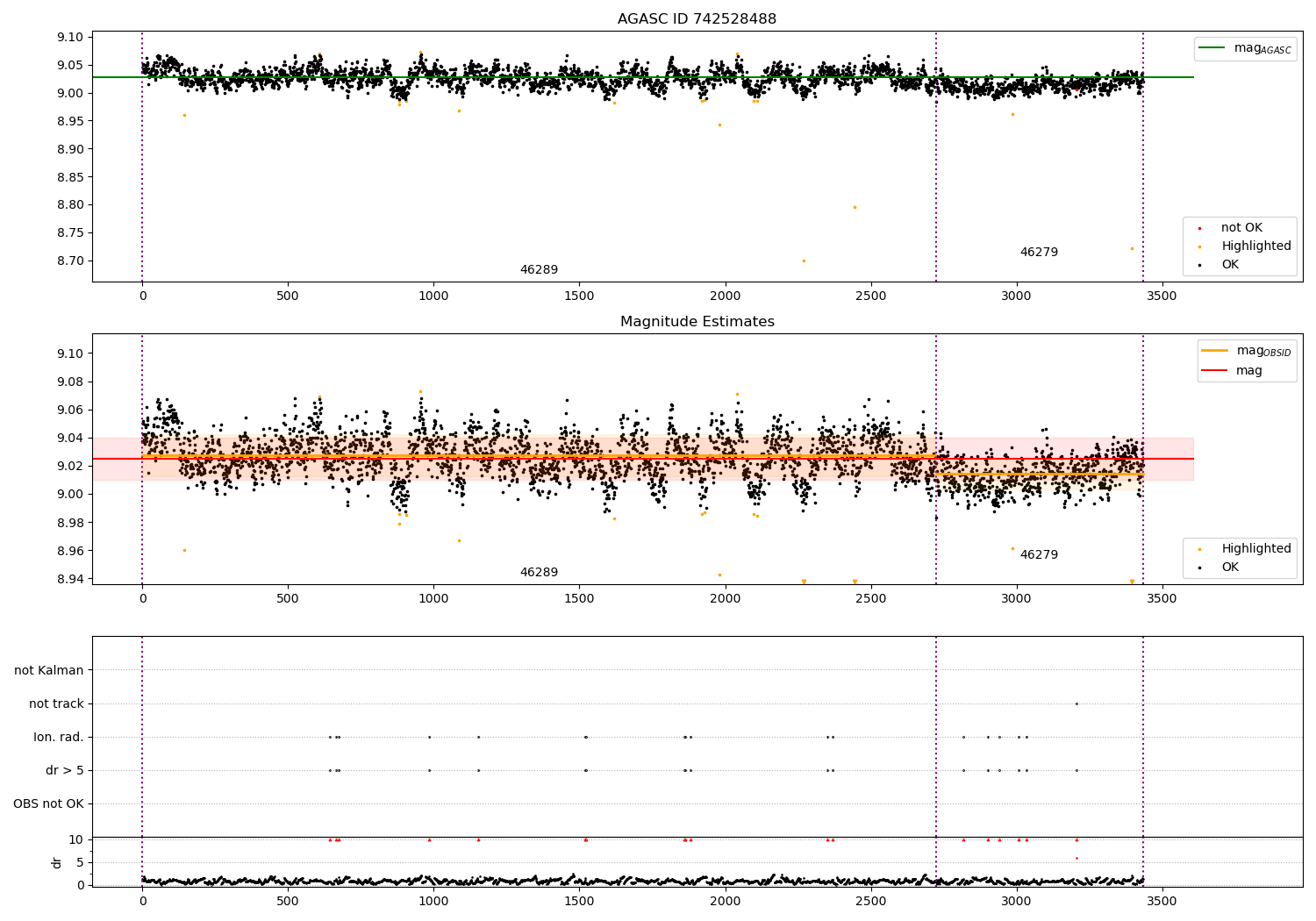Click the orange line sample beside mag OBSID

[x=1215, y=351]
